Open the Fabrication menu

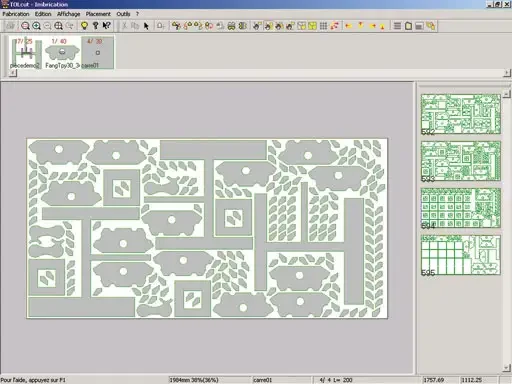click(16, 14)
